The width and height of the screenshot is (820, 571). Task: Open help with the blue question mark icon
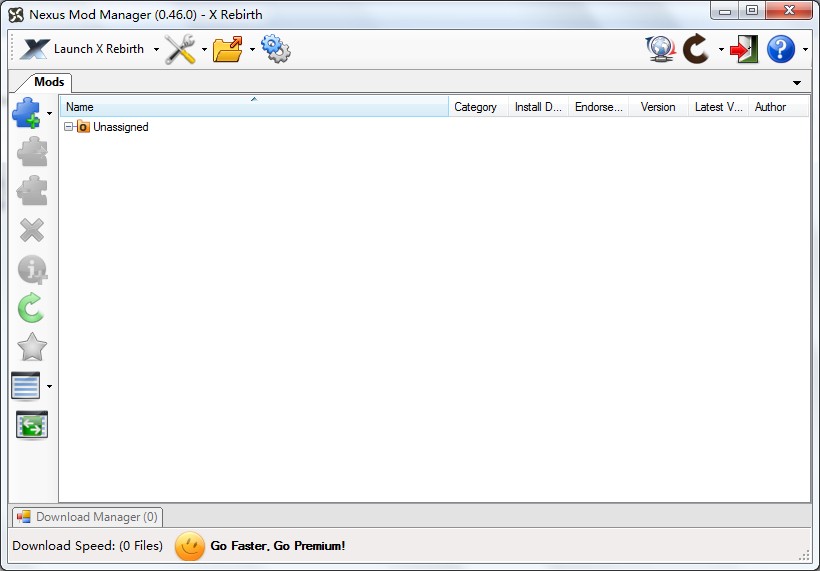[781, 49]
